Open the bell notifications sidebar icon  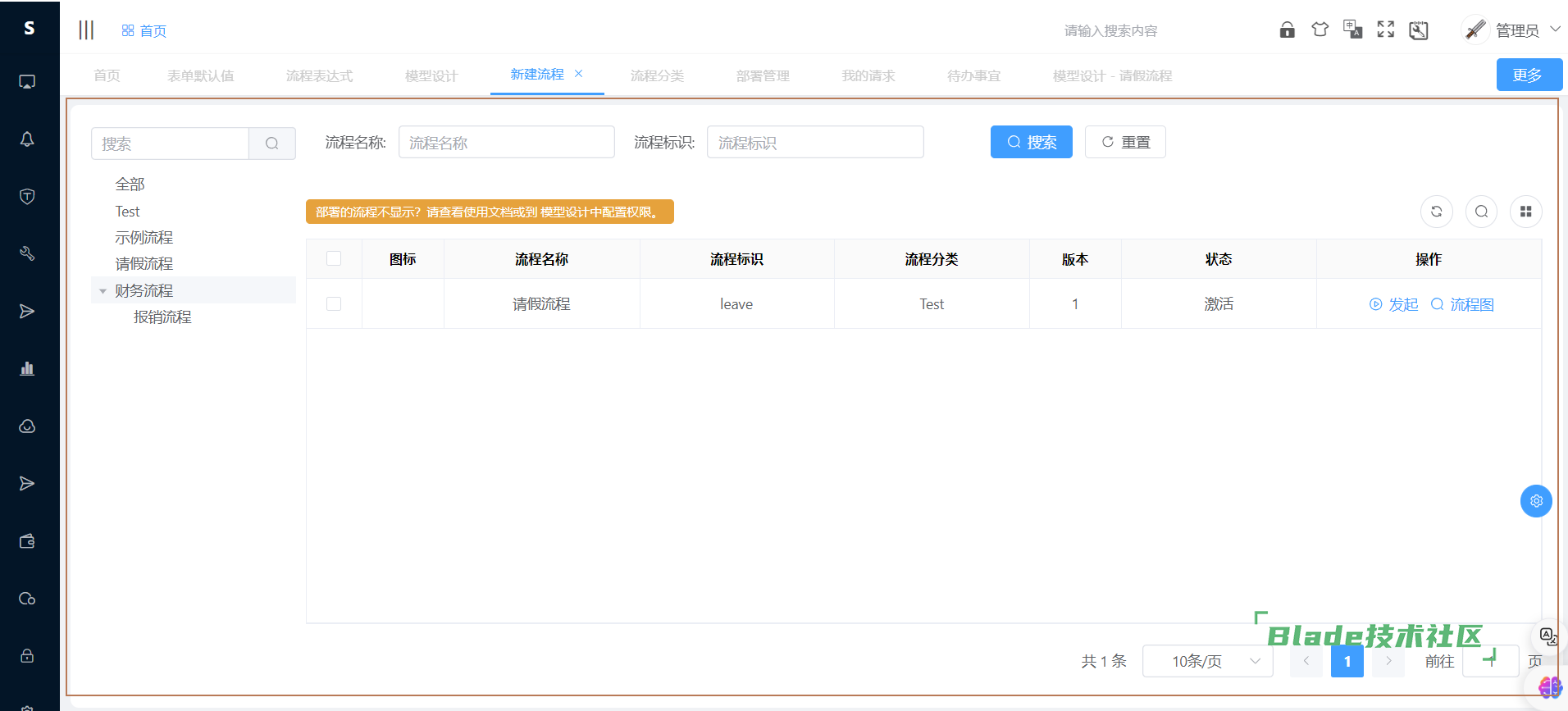click(27, 139)
